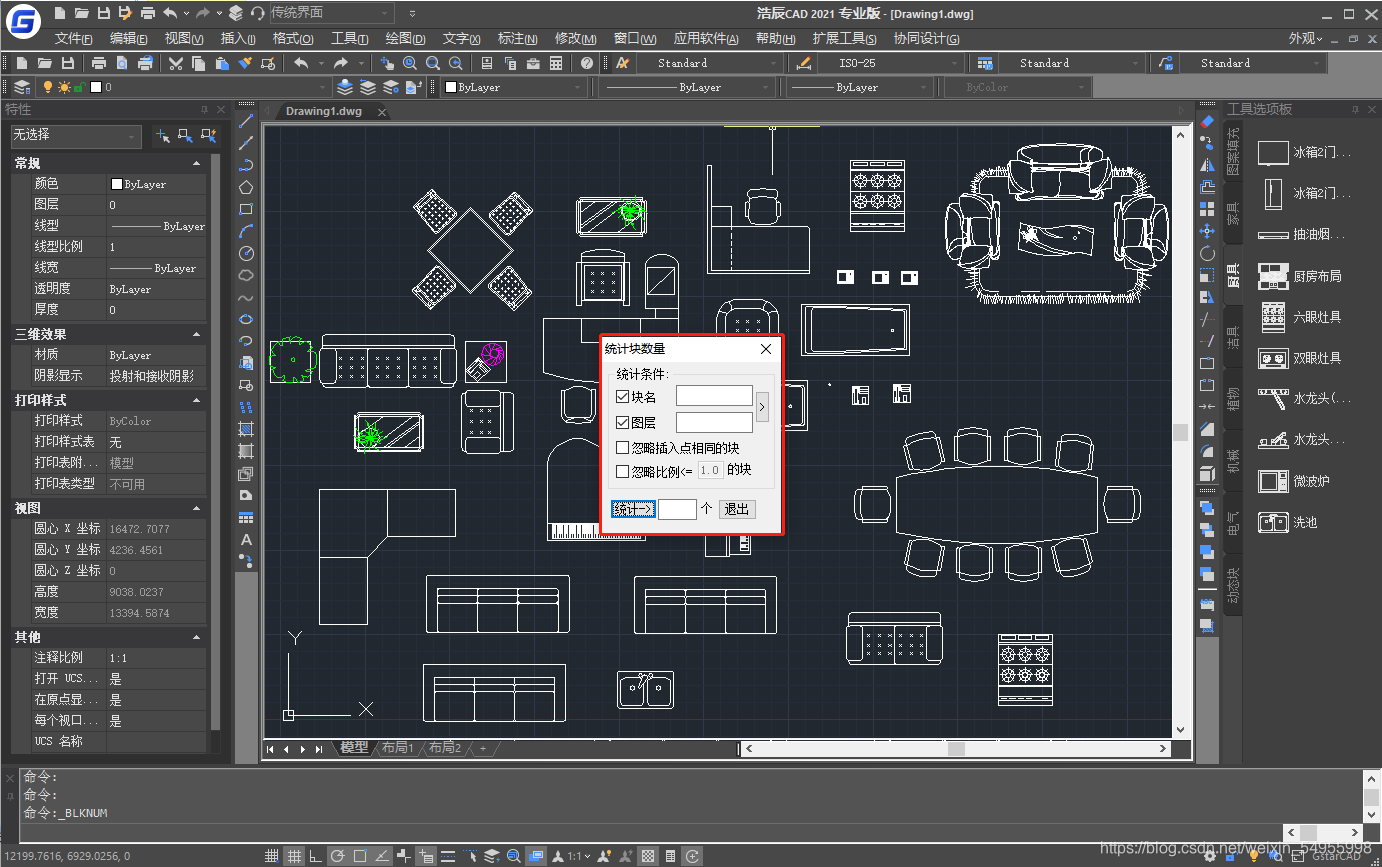
Task: Click the Quick Select icon in properties panel
Action: pyautogui.click(x=208, y=135)
